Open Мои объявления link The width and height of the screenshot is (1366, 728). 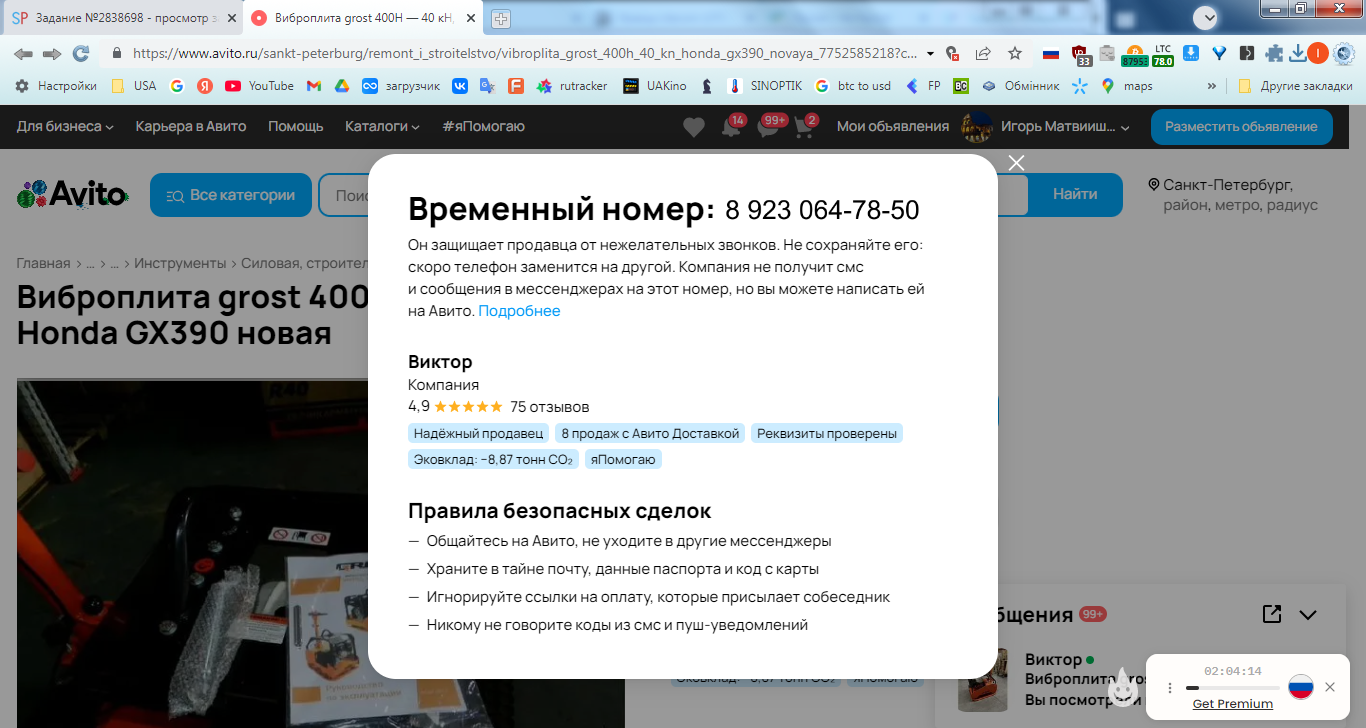pos(893,127)
